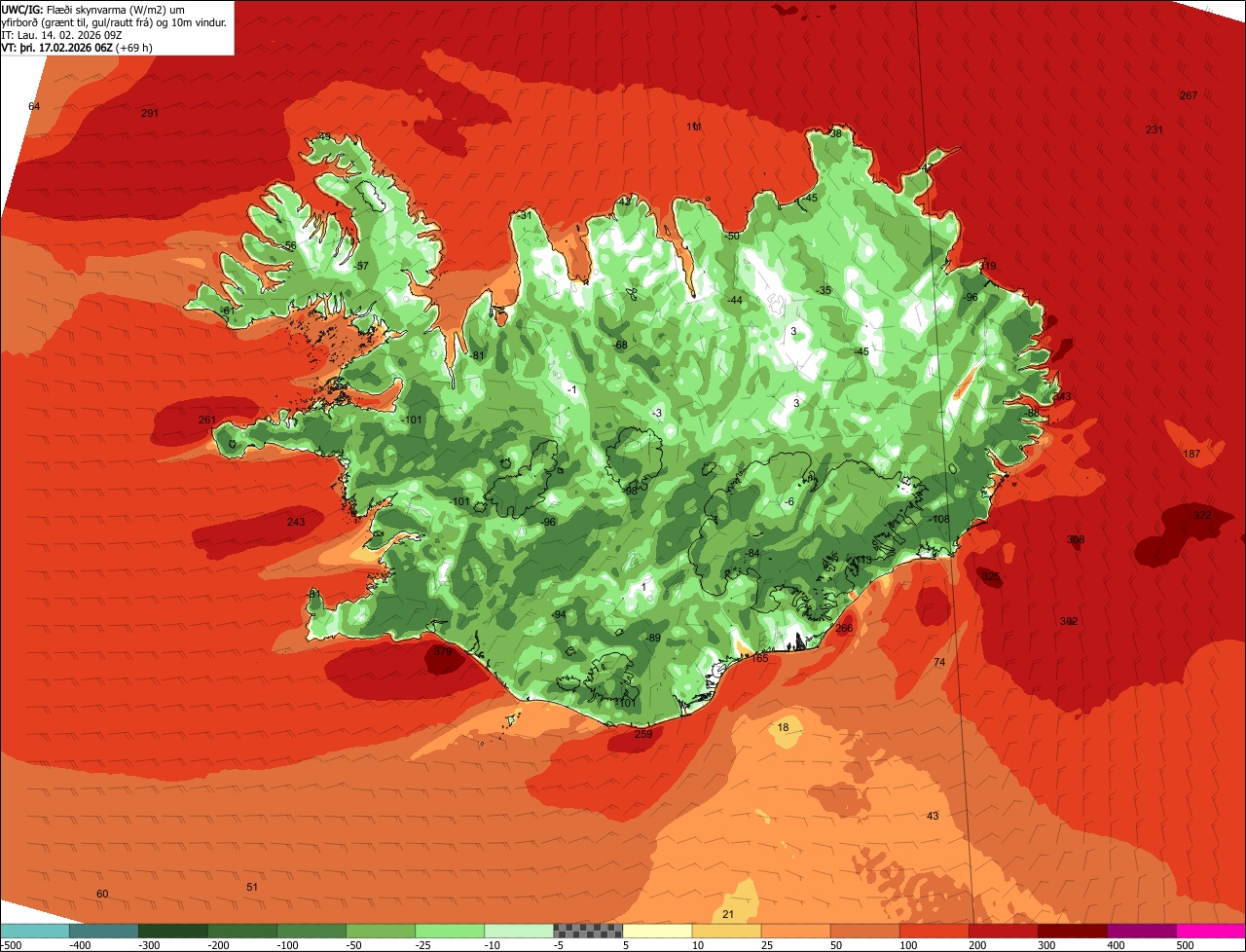Click the legend swatch between -500 and -400
Image resolution: width=1246 pixels, height=952 pixels.
pyautogui.click(x=34, y=931)
